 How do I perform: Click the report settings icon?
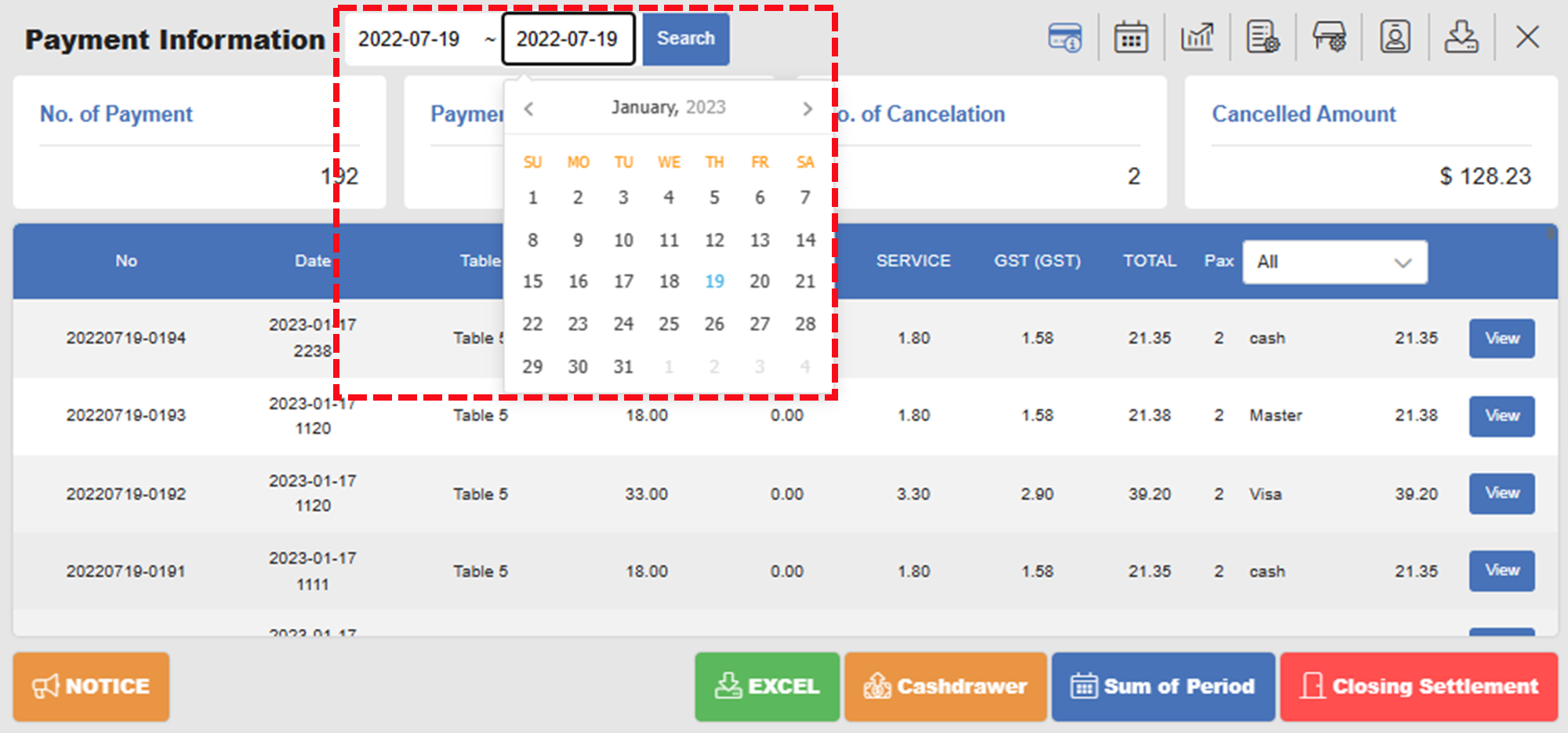[x=1264, y=37]
